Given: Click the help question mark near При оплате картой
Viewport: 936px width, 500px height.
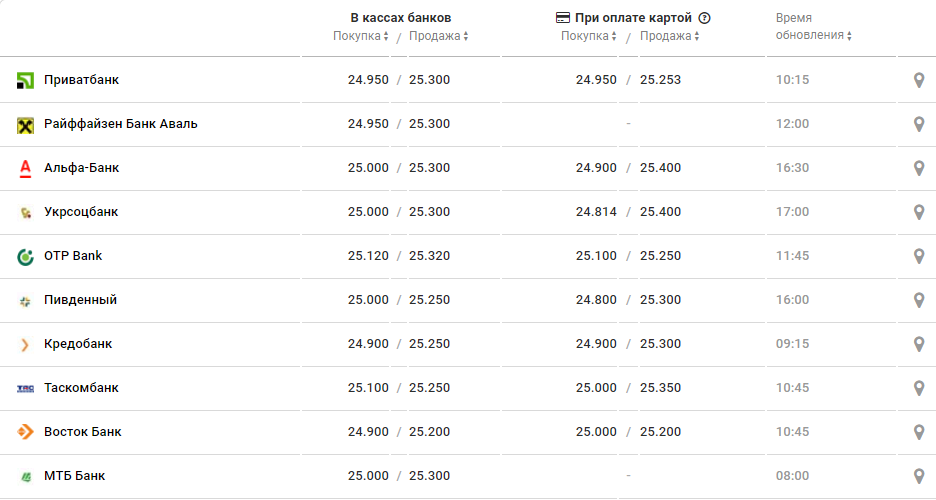Looking at the screenshot, I should (704, 18).
